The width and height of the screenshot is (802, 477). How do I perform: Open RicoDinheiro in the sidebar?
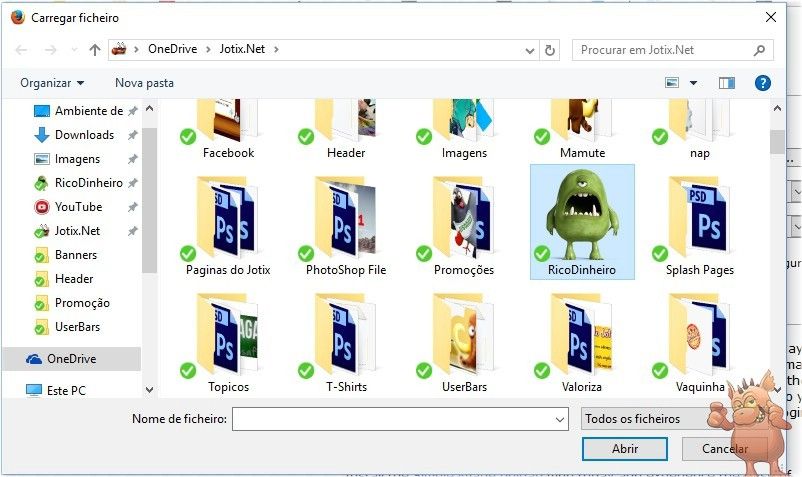coord(78,183)
